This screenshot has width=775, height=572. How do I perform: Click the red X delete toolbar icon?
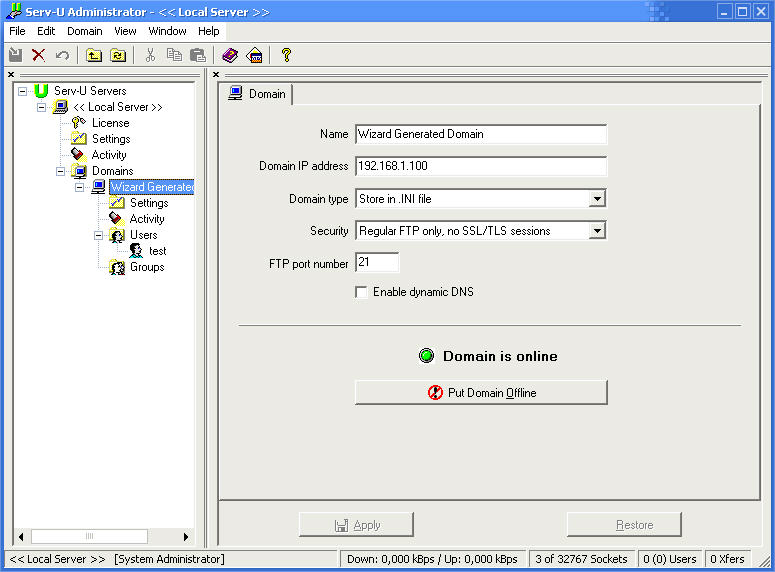click(39, 55)
